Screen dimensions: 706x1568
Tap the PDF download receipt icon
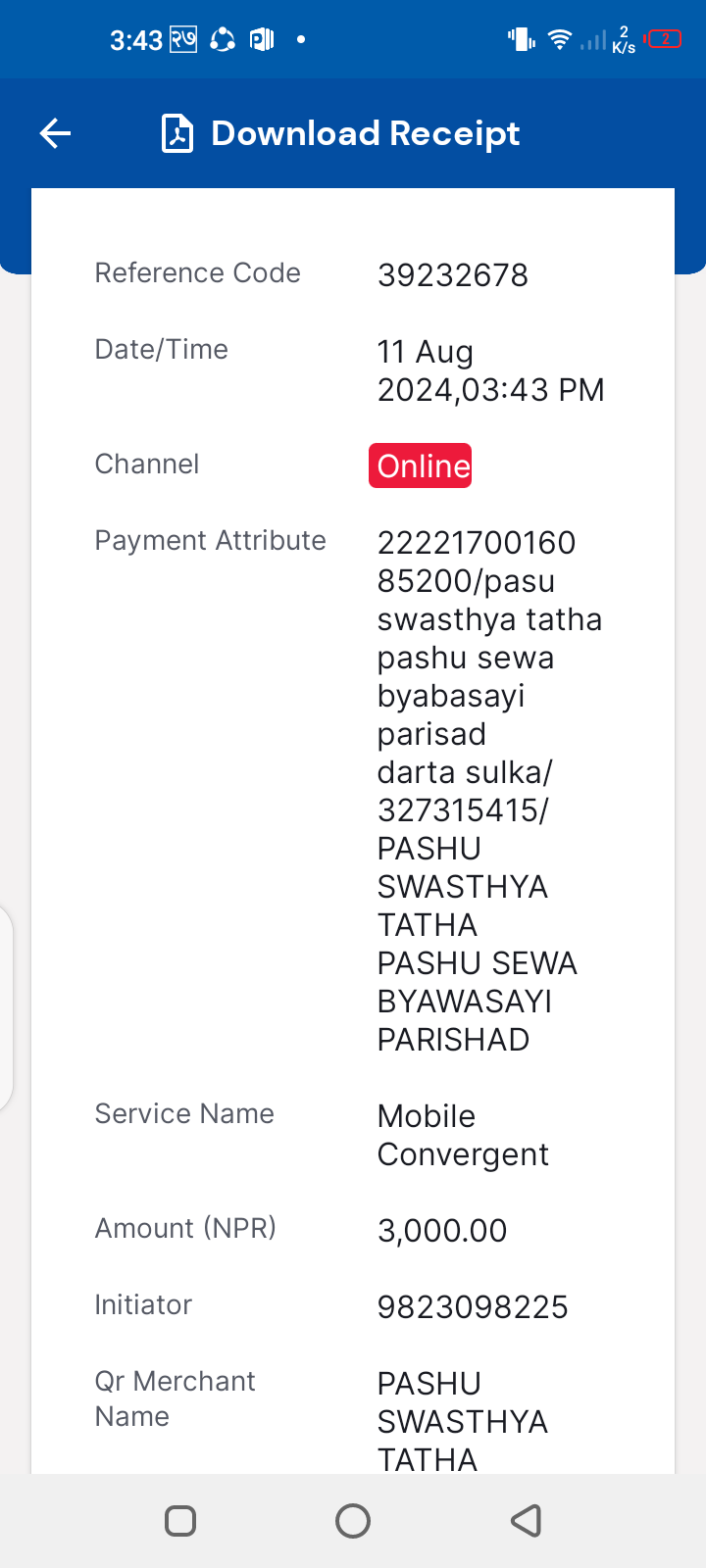tap(177, 133)
